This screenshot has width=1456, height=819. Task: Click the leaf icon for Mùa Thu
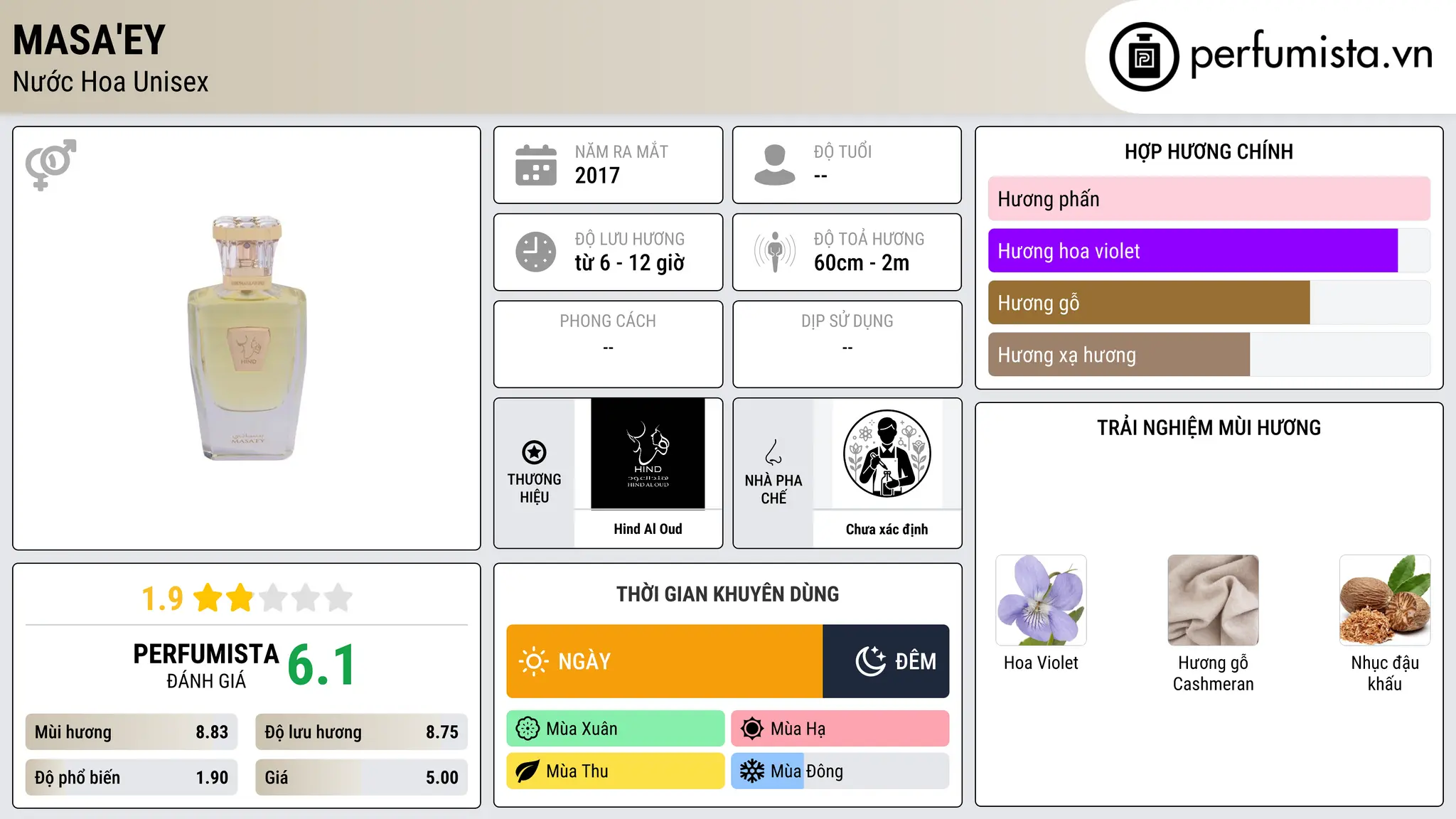tap(528, 771)
